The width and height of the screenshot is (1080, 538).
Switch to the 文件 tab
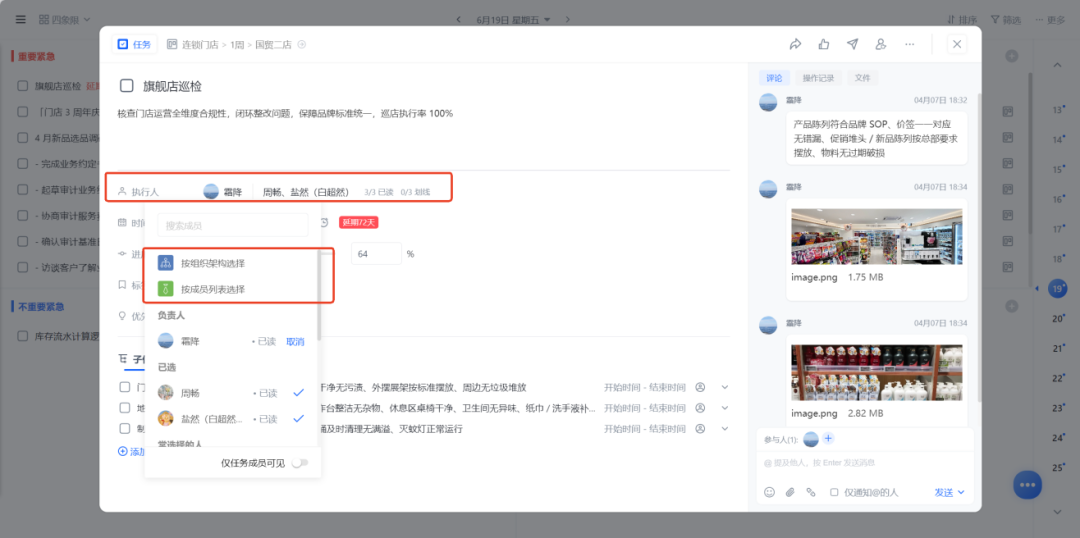click(862, 78)
